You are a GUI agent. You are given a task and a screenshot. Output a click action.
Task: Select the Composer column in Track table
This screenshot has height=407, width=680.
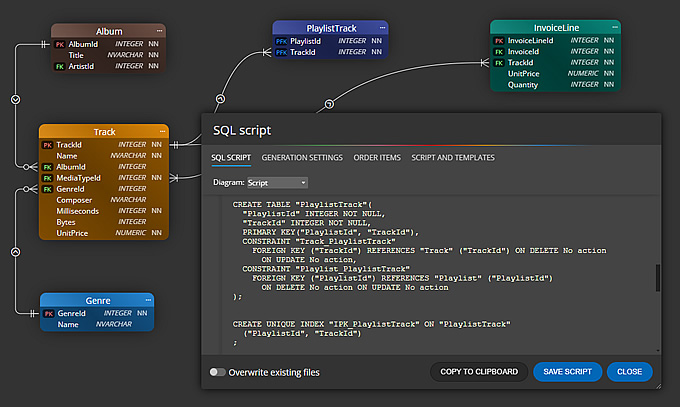coord(104,200)
